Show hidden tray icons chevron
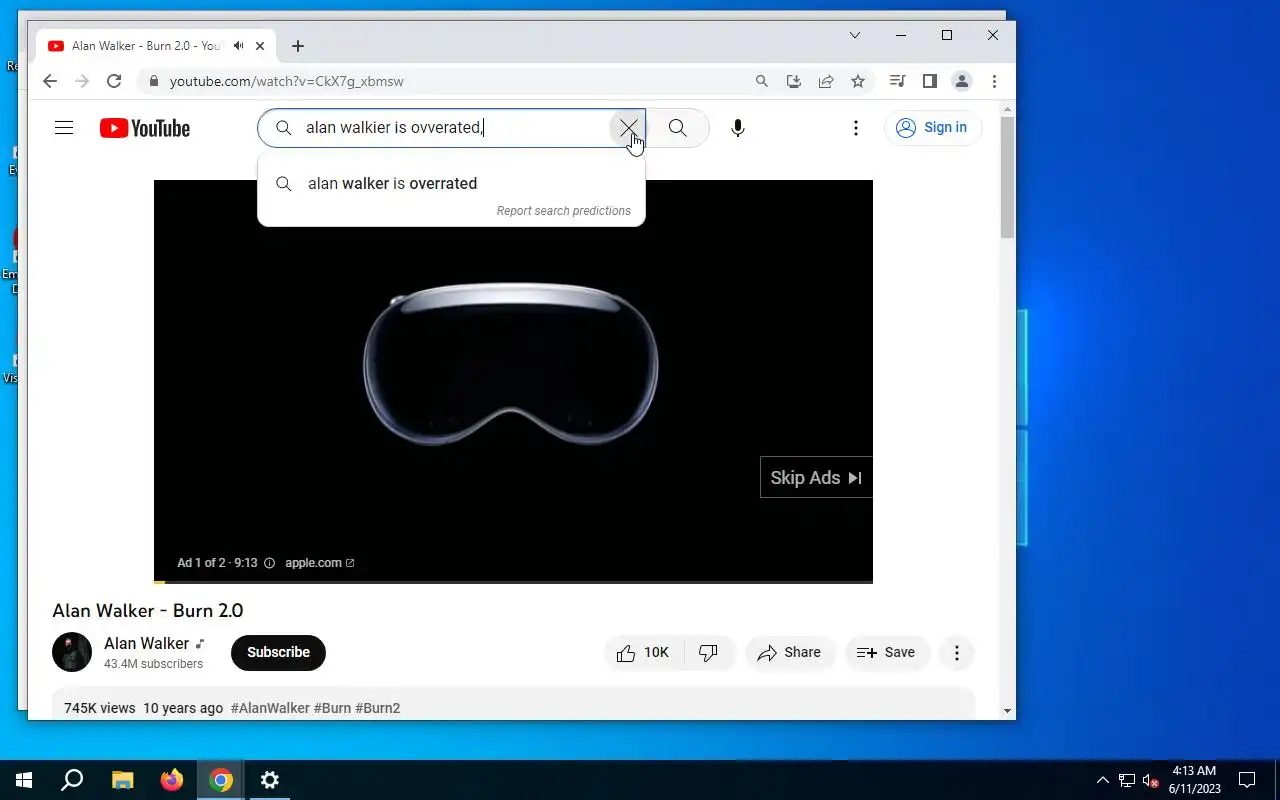Viewport: 1280px width, 800px height. [1103, 780]
